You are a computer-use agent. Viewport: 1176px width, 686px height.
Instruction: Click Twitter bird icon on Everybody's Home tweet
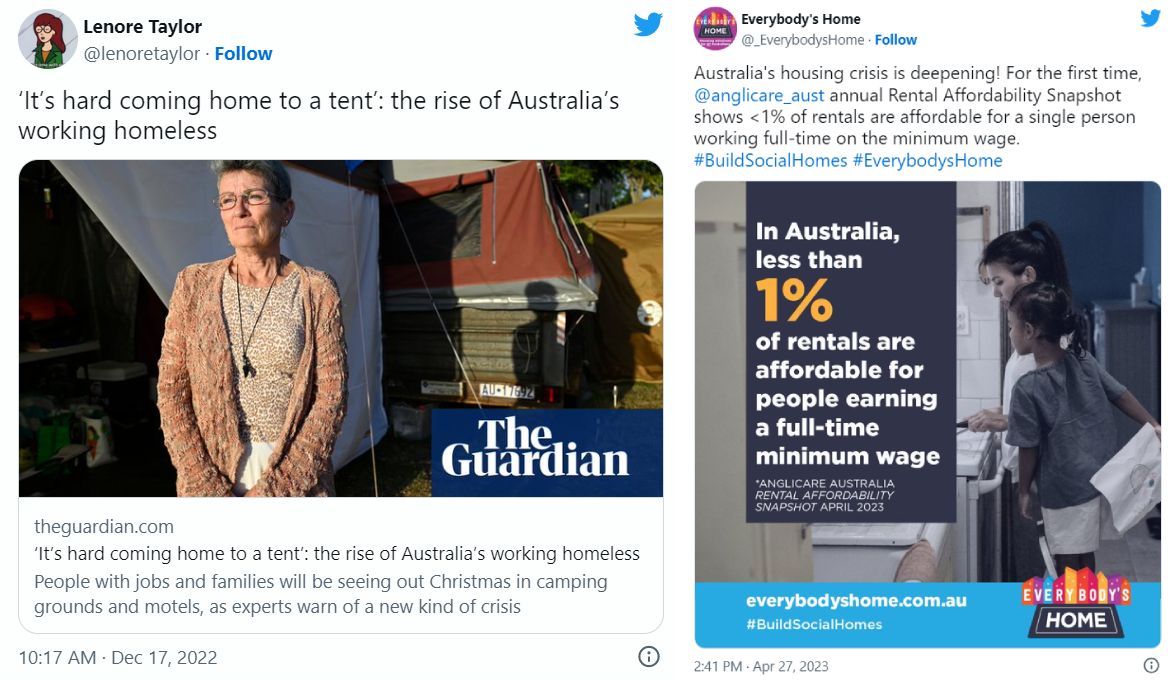click(1151, 19)
